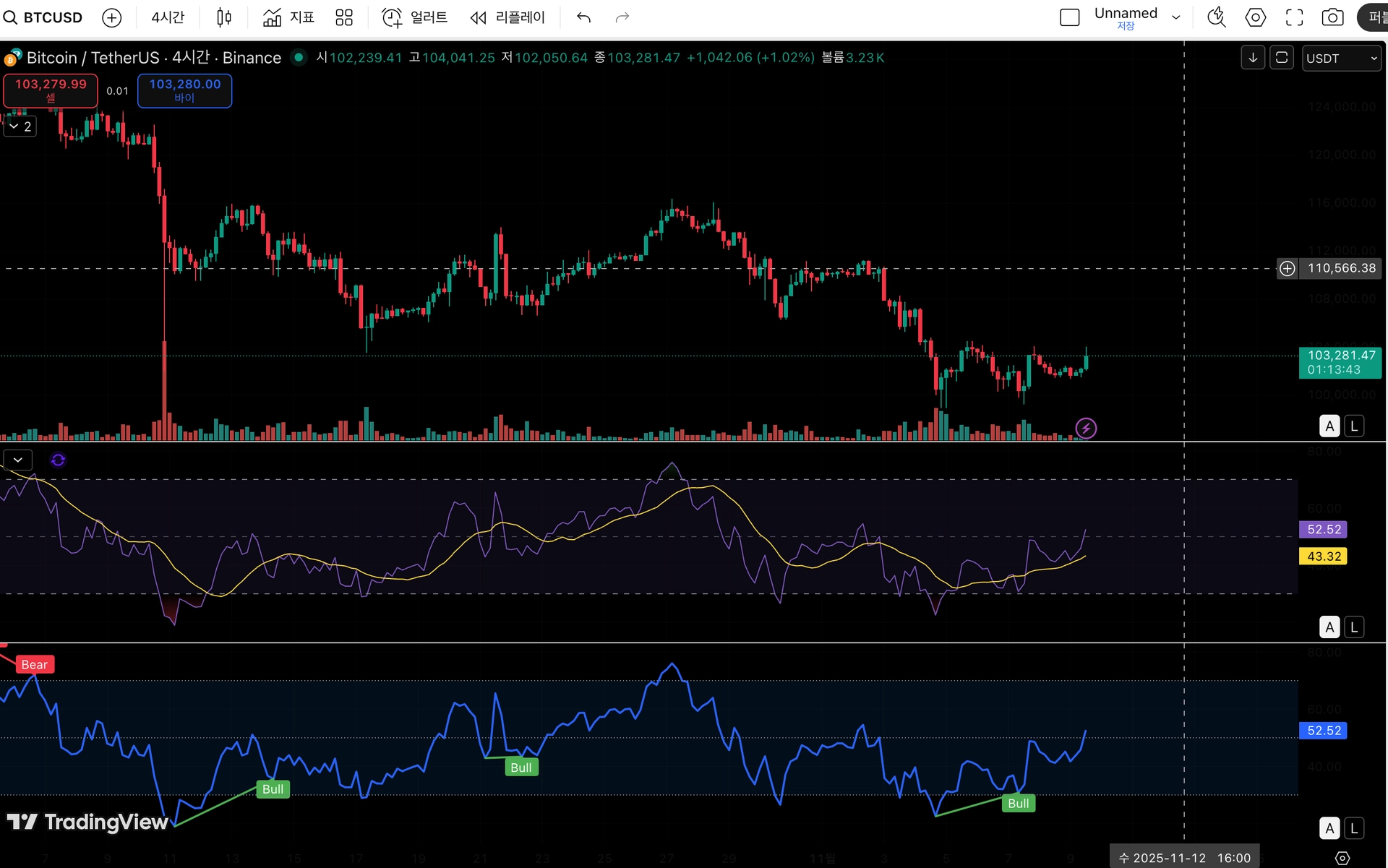Open the 지표 indicators menu
Screen dimensions: 1388x868
(x=288, y=17)
